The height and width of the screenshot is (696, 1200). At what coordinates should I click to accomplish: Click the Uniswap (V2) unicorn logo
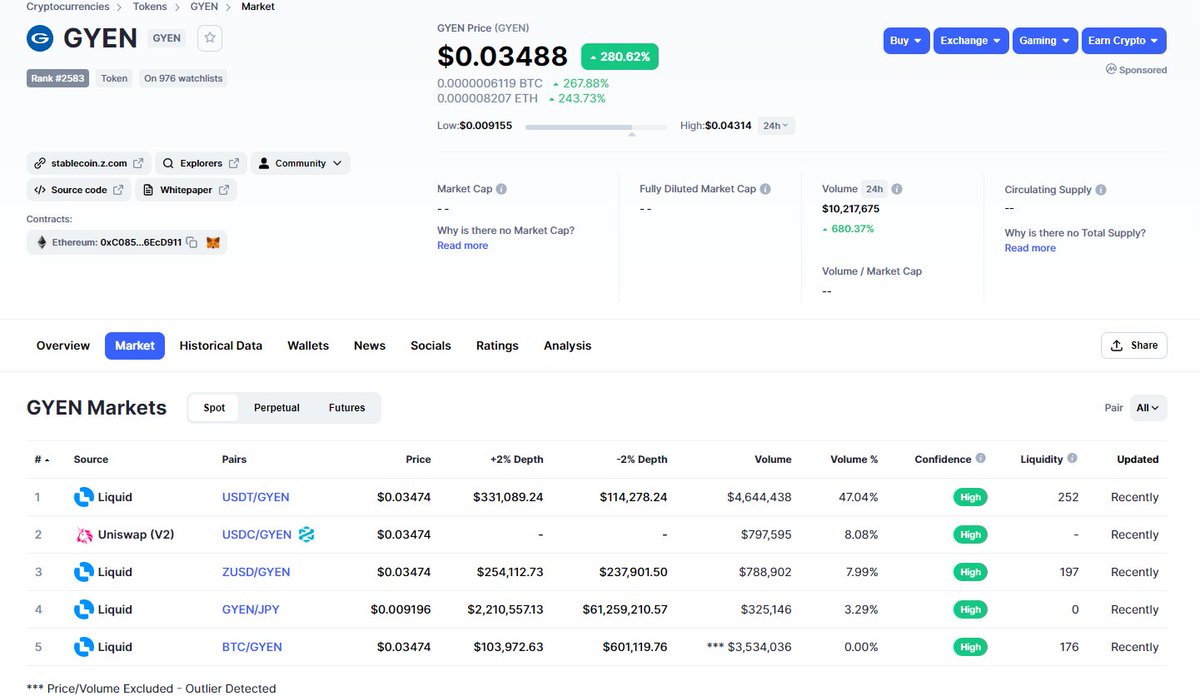[84, 535]
